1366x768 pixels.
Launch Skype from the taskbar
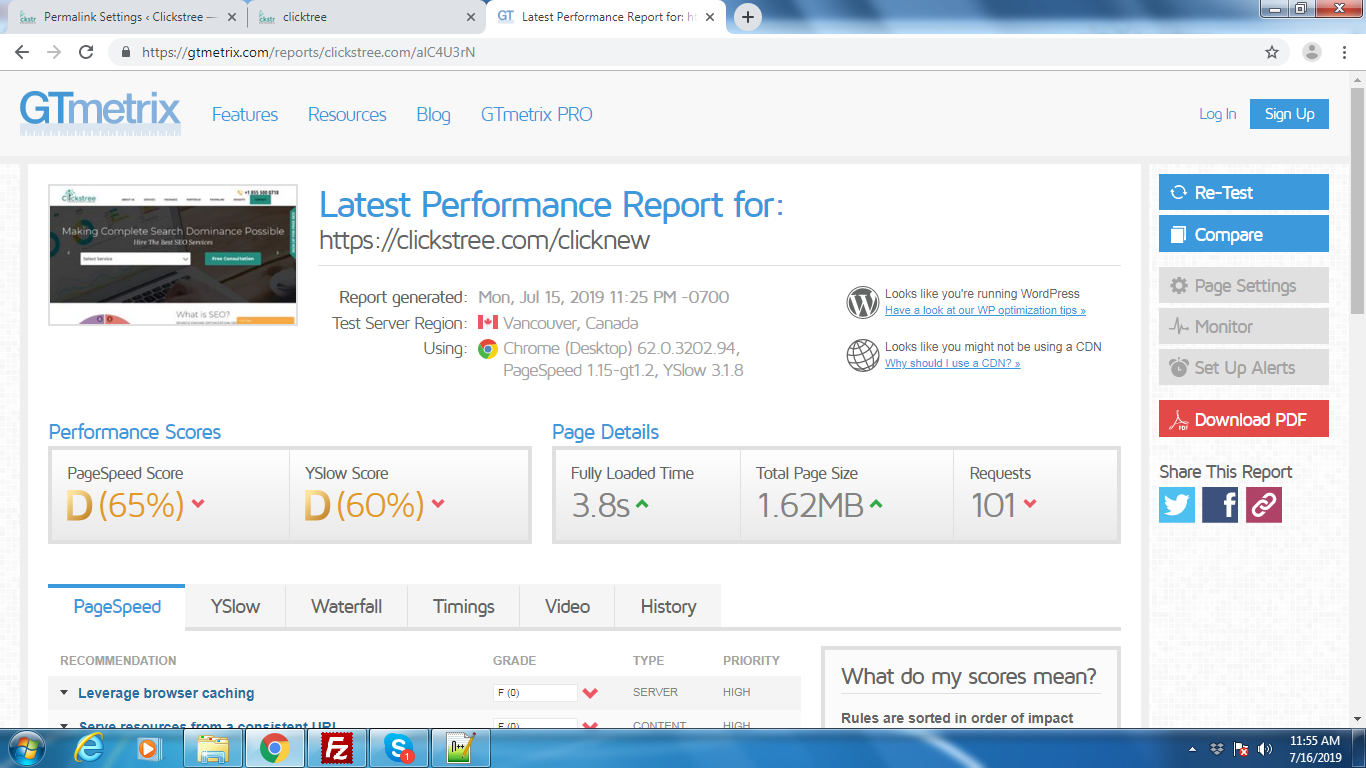[x=399, y=747]
